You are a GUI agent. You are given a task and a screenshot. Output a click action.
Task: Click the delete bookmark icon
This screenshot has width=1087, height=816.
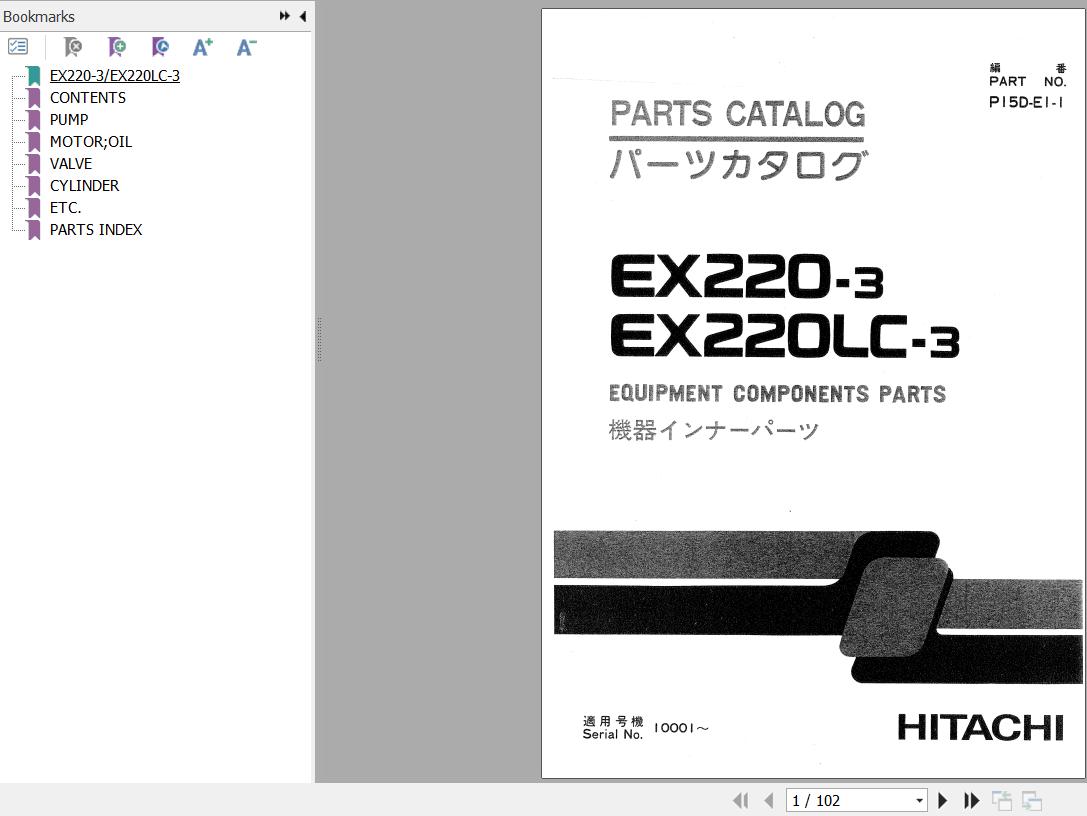73,46
